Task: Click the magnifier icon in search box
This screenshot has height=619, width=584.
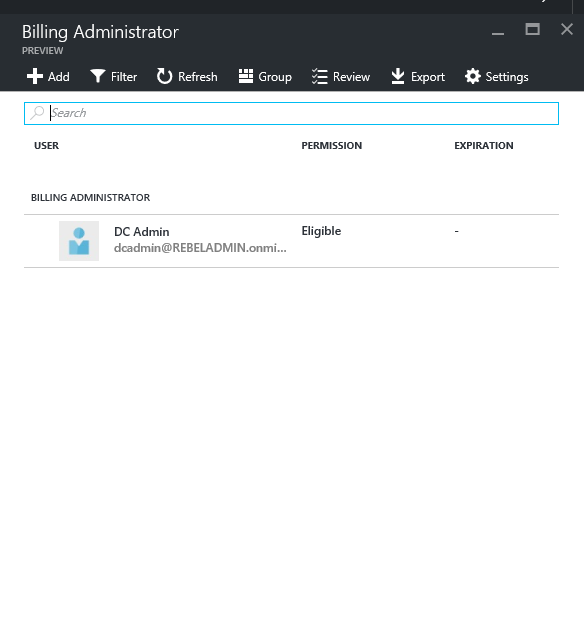Action: point(37,113)
